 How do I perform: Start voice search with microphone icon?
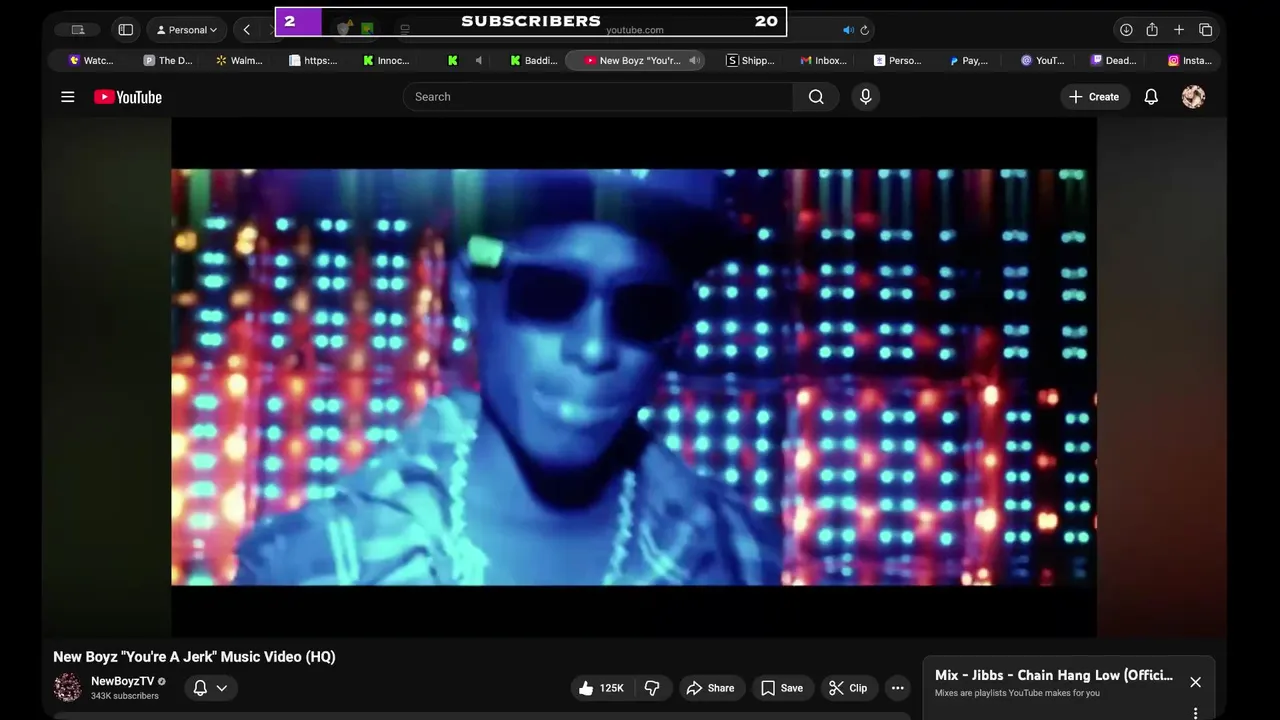tap(865, 97)
